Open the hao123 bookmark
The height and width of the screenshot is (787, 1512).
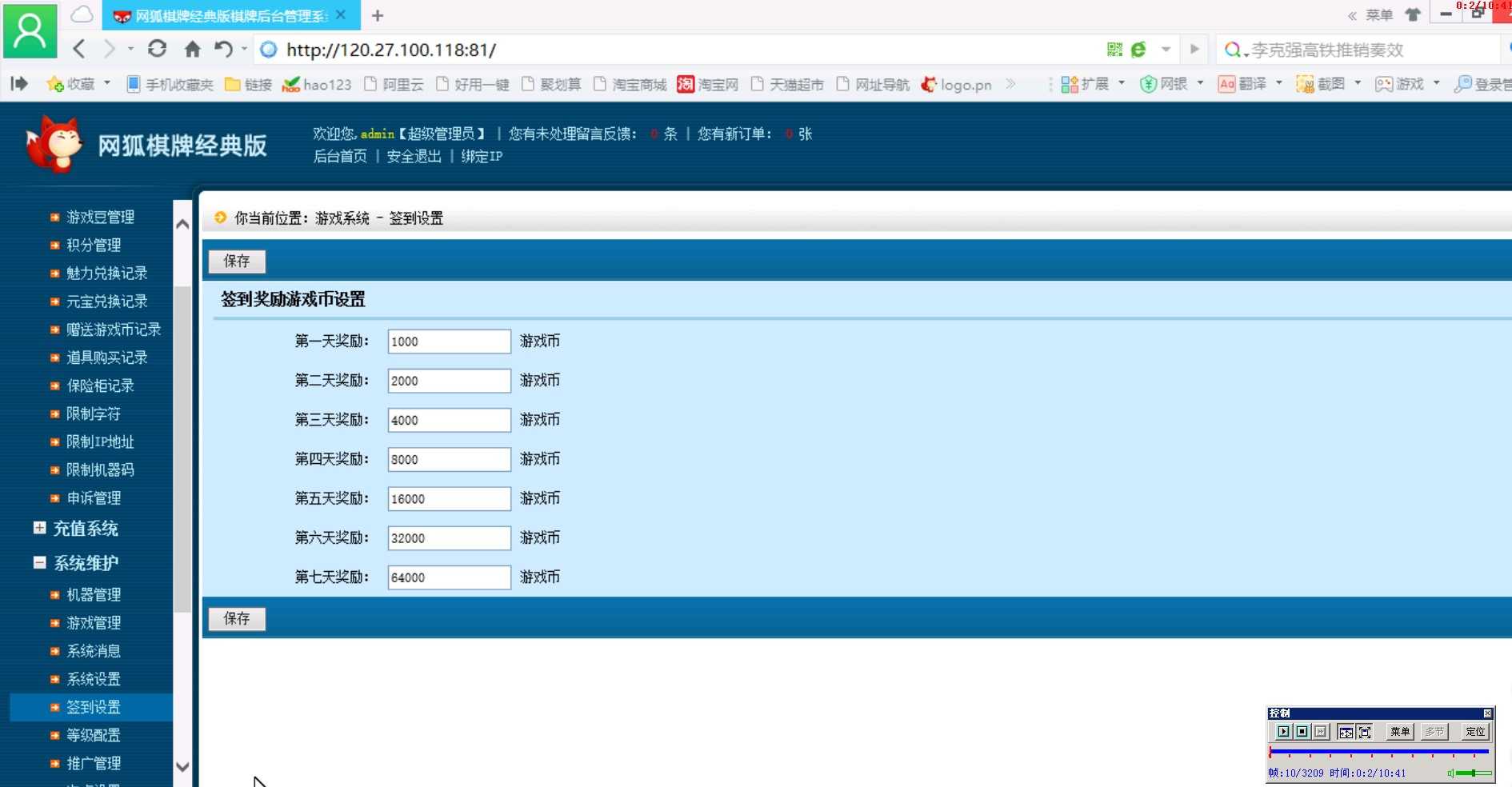pyautogui.click(x=317, y=84)
